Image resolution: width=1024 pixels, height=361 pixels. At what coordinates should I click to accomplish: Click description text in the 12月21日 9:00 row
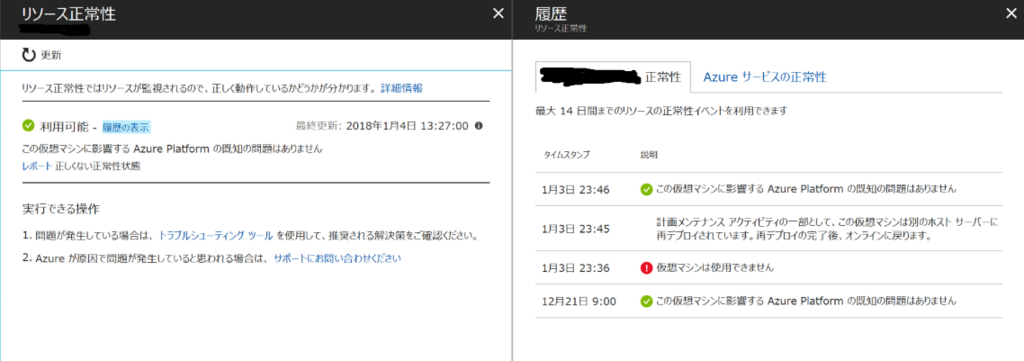point(806,301)
